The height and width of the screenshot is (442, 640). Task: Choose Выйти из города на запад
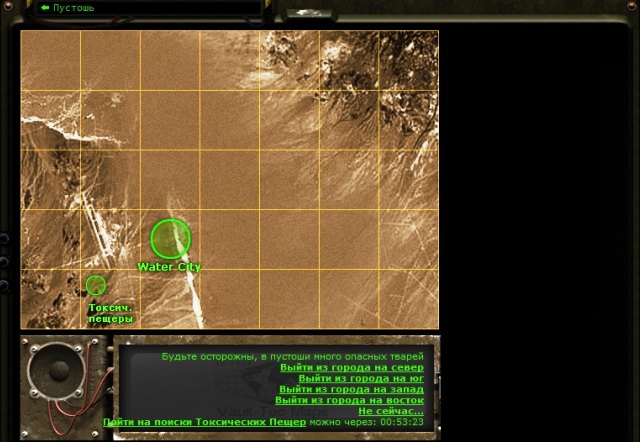click(351, 389)
